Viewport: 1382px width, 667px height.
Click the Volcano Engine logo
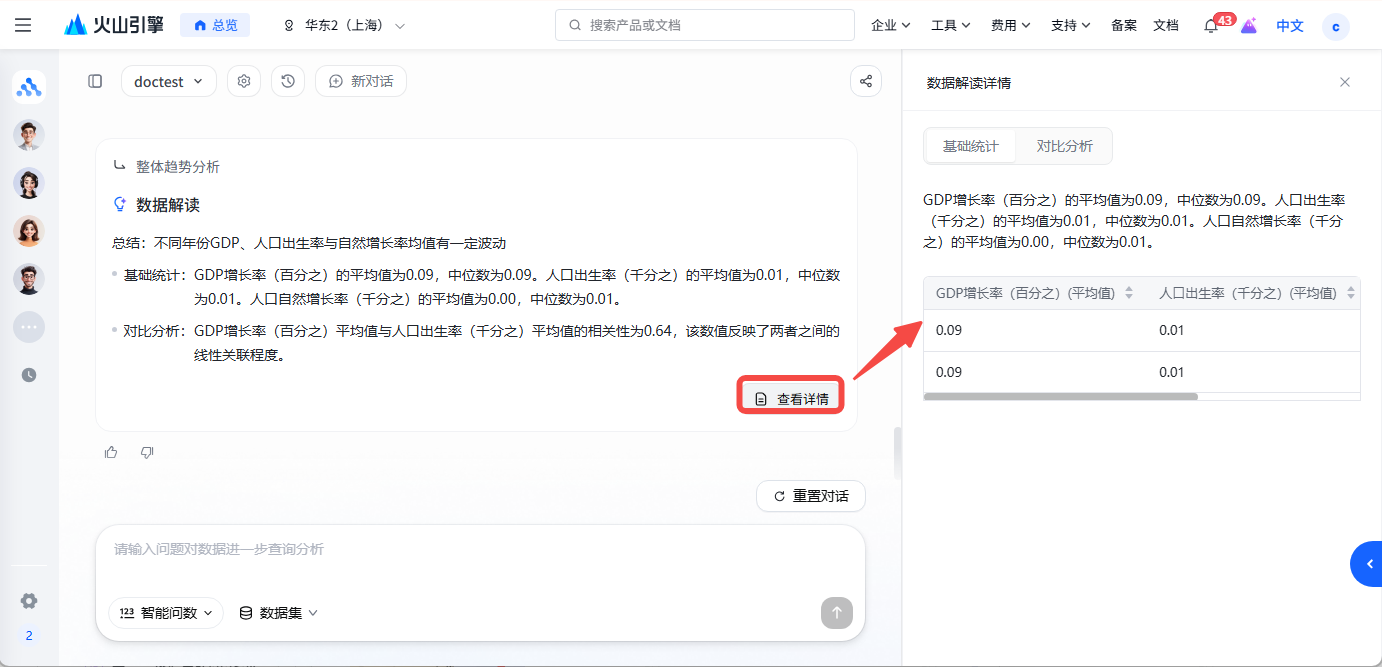(114, 25)
